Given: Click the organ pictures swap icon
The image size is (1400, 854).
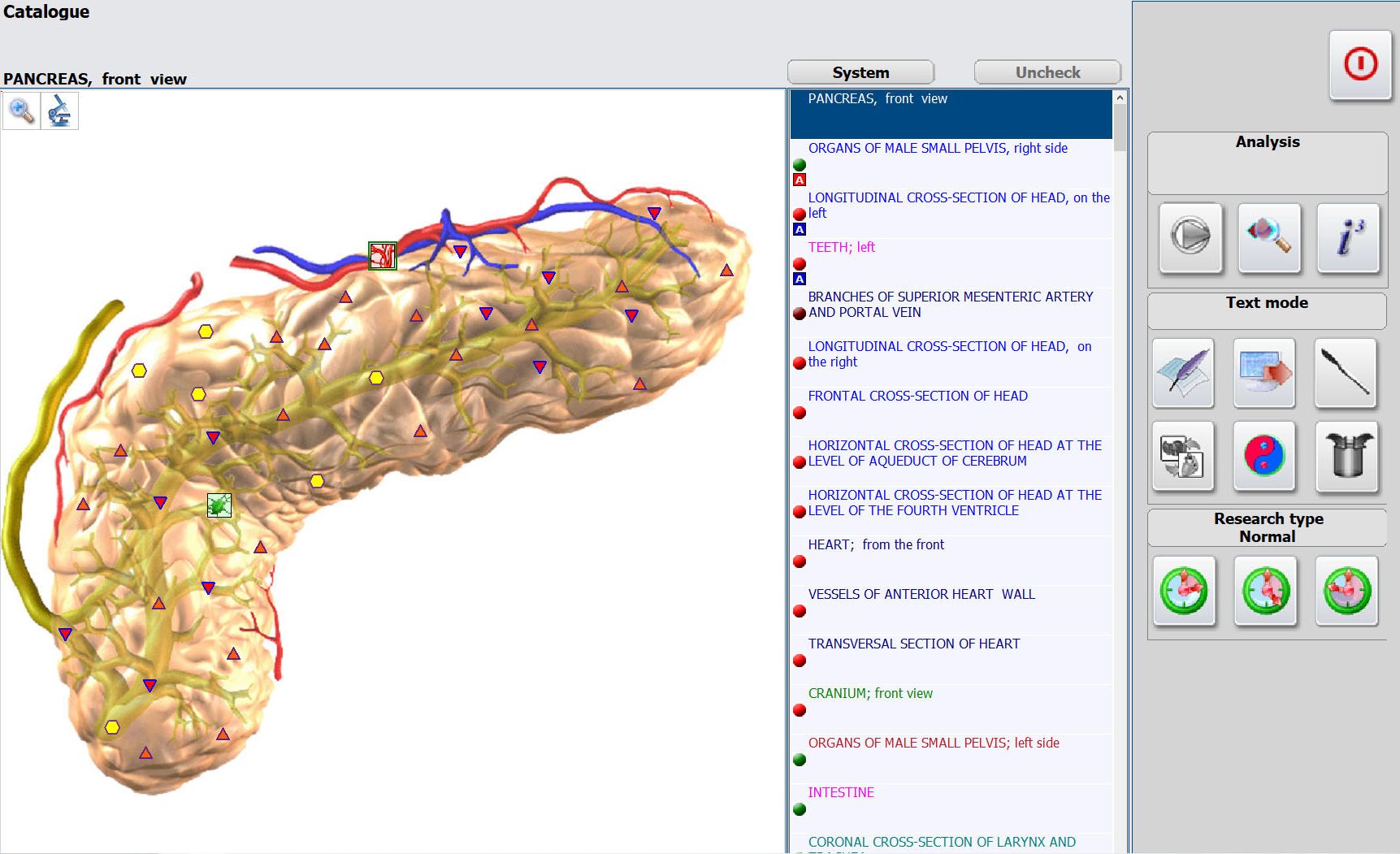Looking at the screenshot, I should click(1183, 456).
